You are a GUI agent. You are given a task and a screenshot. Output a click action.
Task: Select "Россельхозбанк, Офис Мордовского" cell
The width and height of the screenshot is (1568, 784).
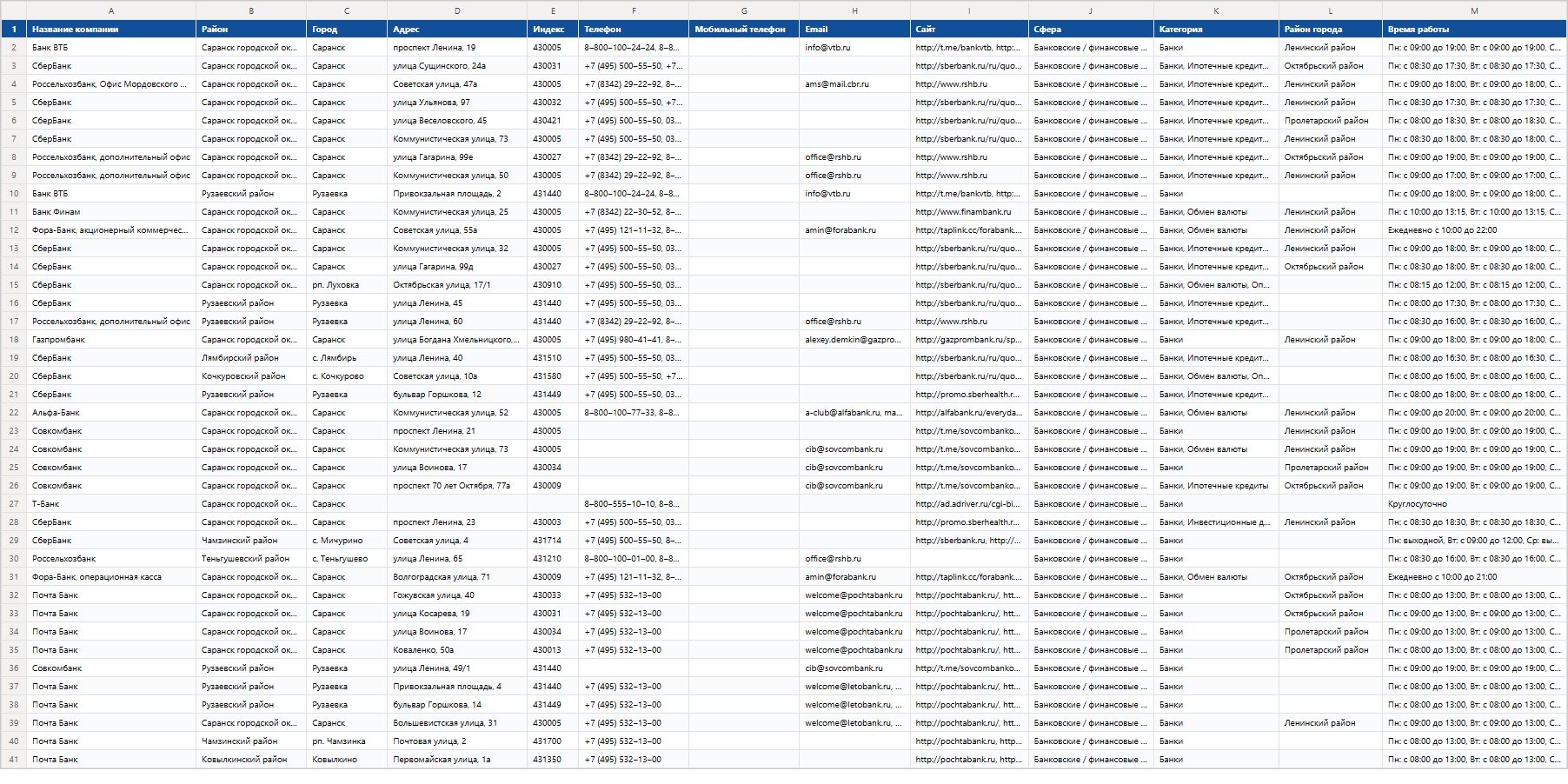[x=111, y=84]
